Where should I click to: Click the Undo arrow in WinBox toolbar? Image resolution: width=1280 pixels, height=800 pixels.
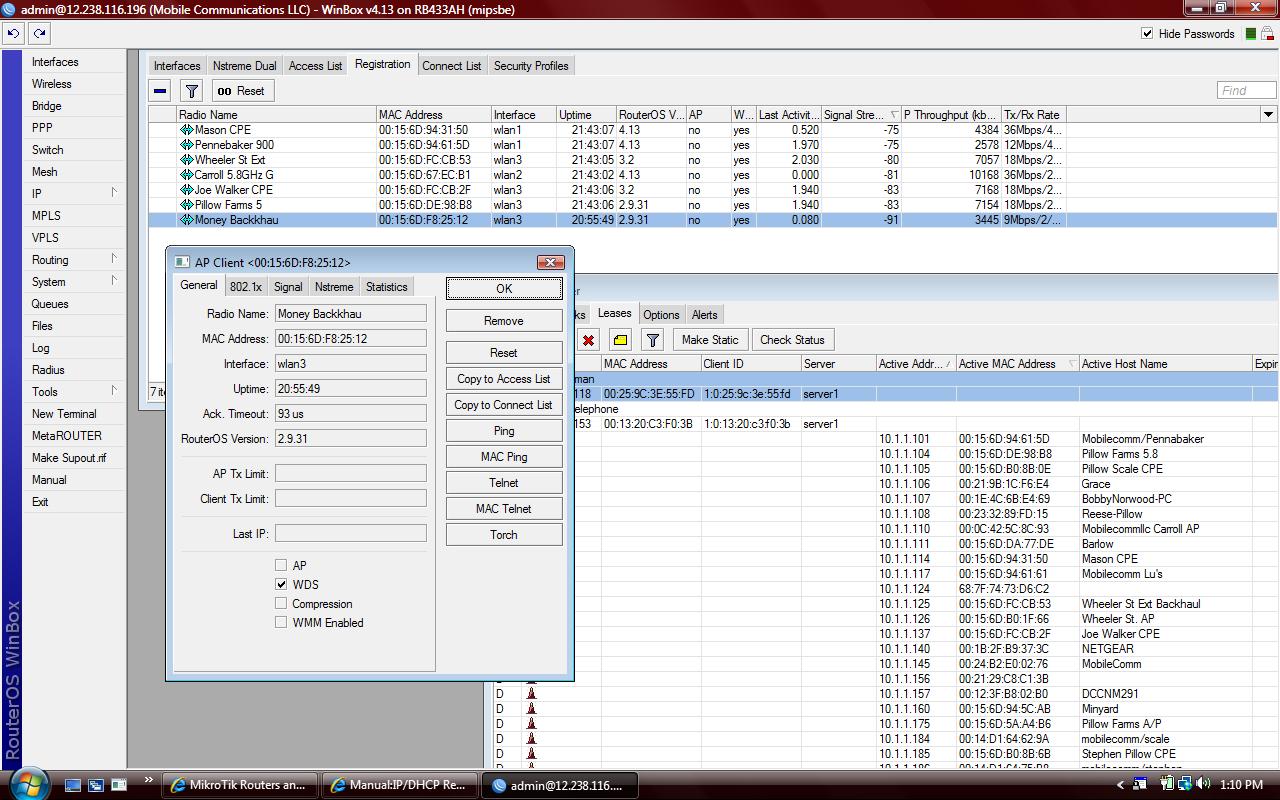(x=13, y=33)
